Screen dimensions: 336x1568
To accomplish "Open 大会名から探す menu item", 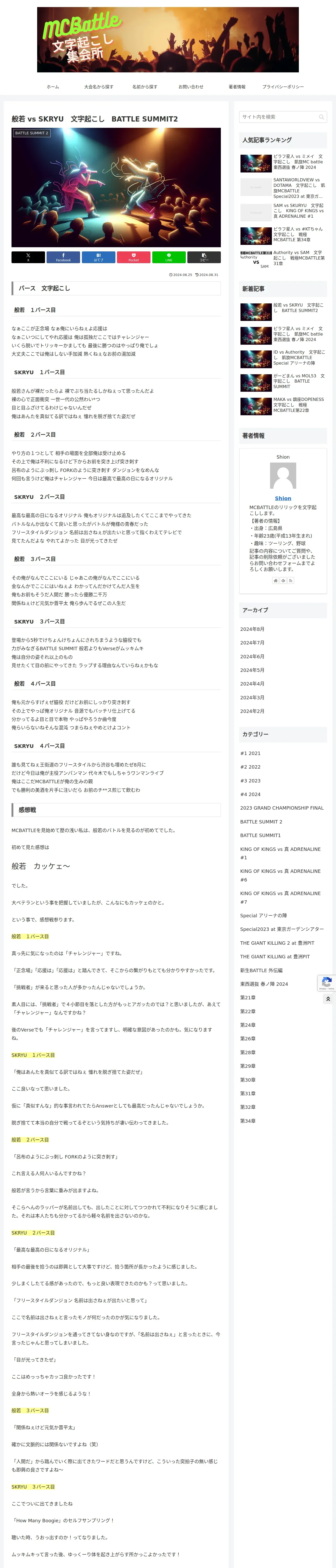I will tap(99, 87).
